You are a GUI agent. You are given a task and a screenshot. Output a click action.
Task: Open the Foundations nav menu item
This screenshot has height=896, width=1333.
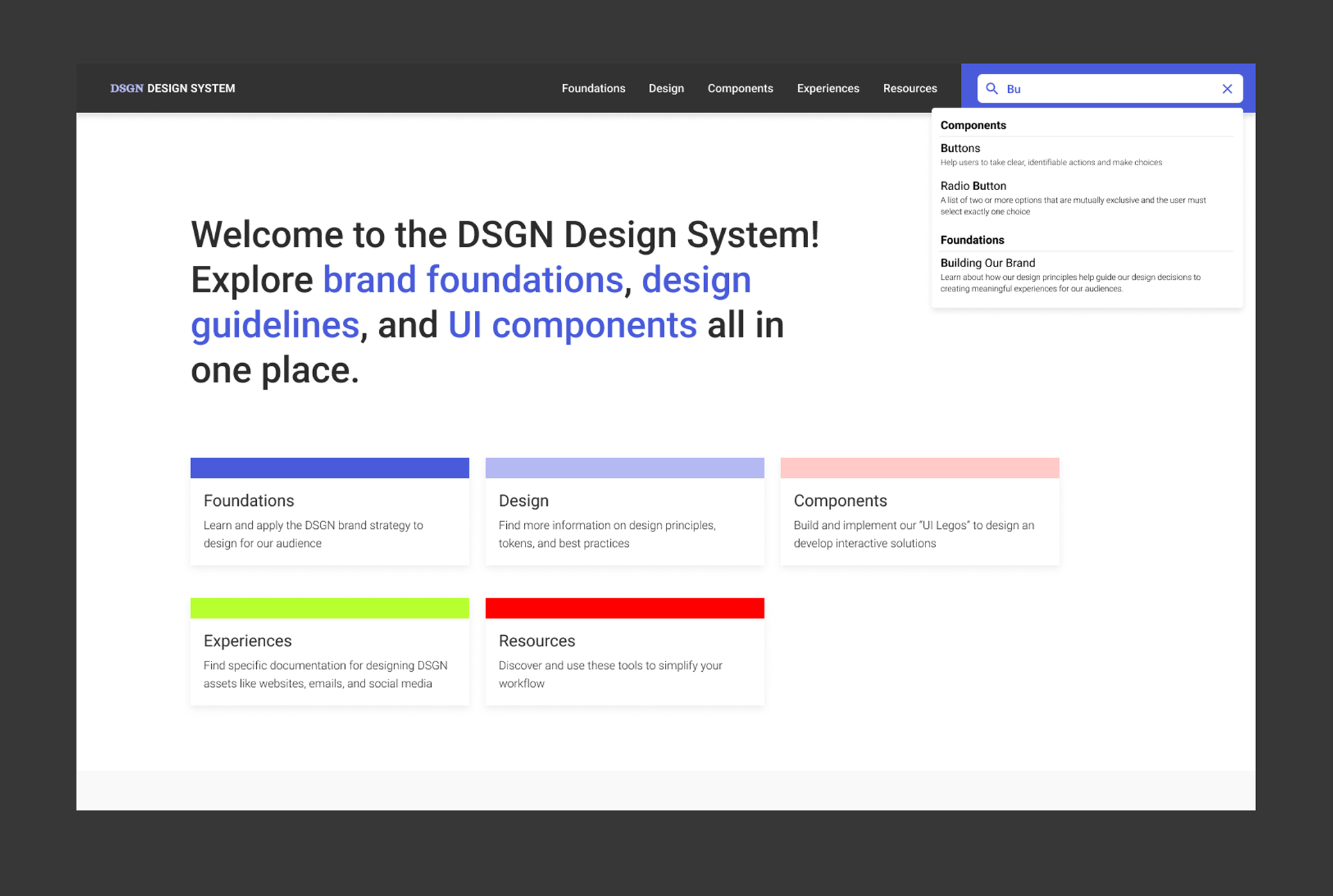[593, 88]
